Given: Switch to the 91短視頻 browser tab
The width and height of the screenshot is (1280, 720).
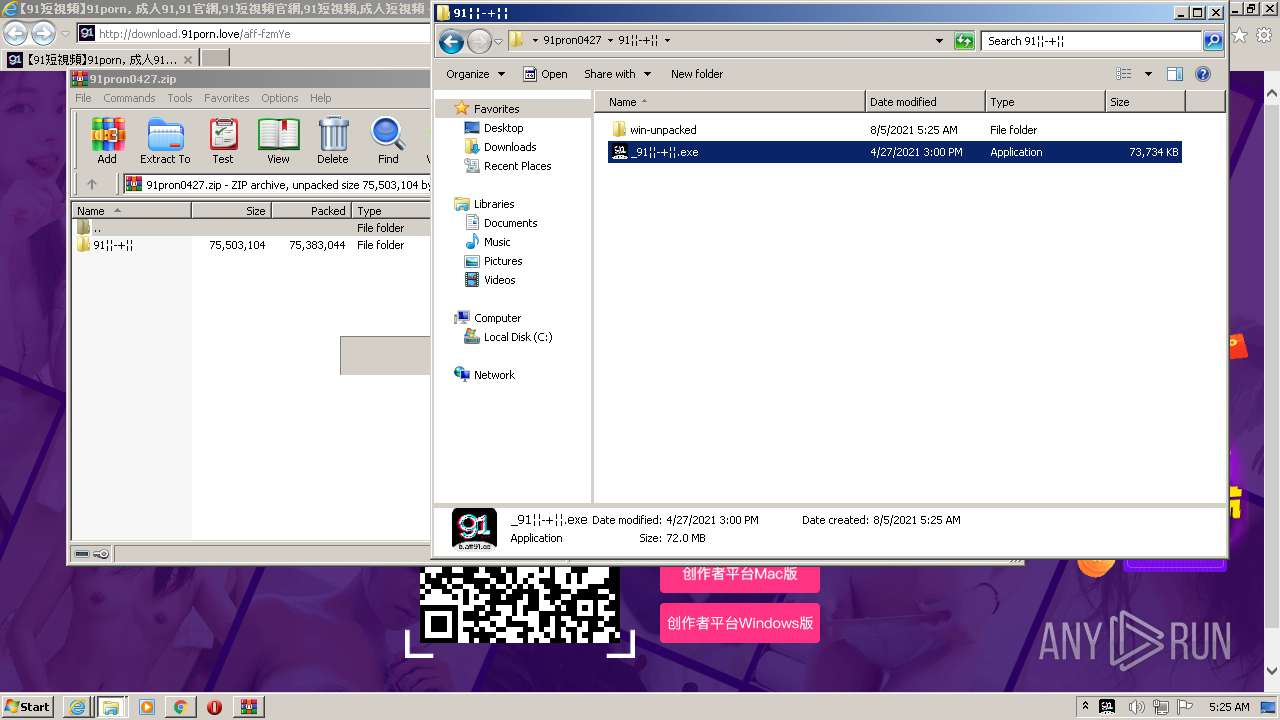Looking at the screenshot, I should pyautogui.click(x=98, y=60).
